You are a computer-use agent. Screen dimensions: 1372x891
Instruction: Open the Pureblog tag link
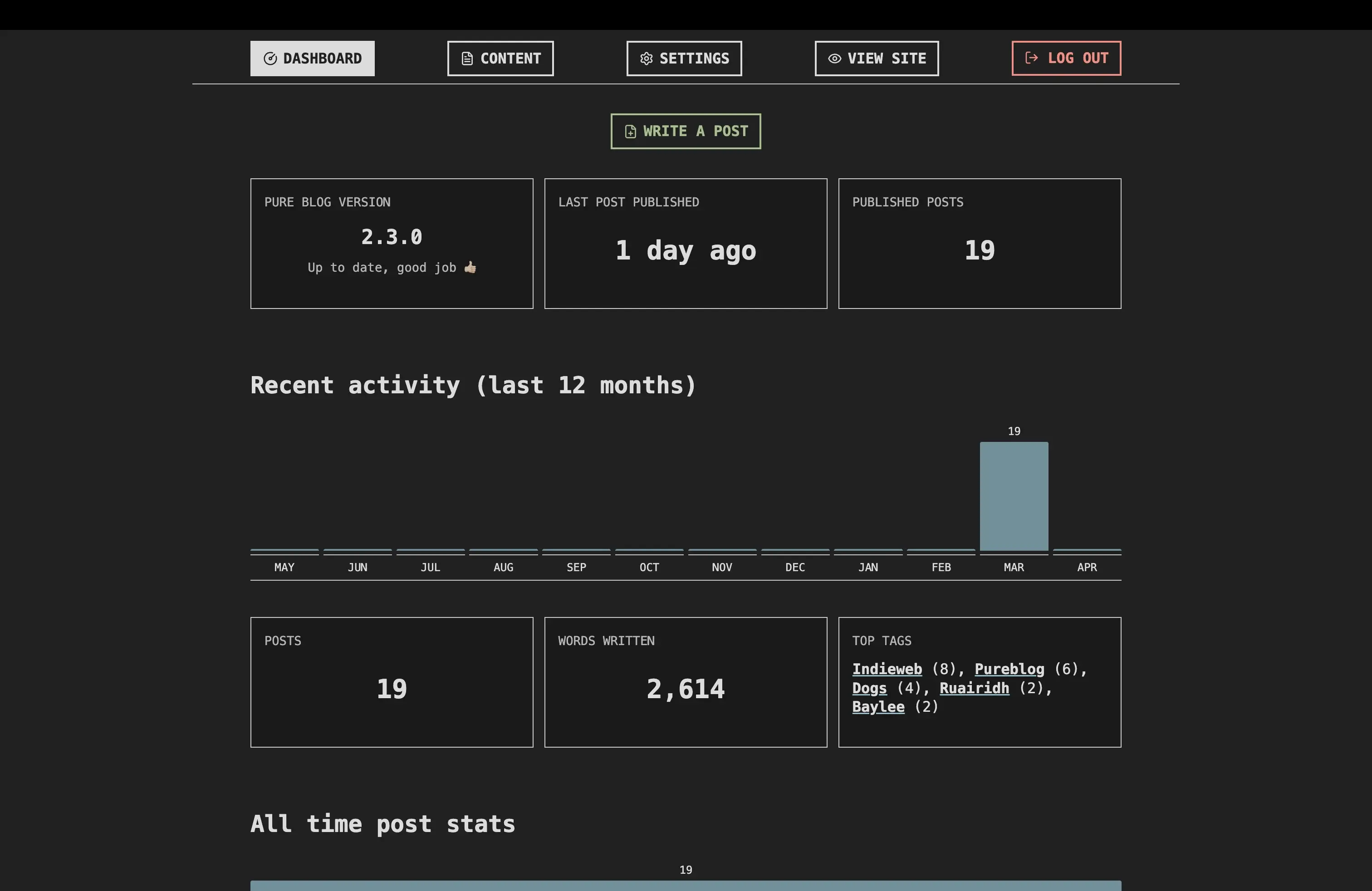point(1009,669)
